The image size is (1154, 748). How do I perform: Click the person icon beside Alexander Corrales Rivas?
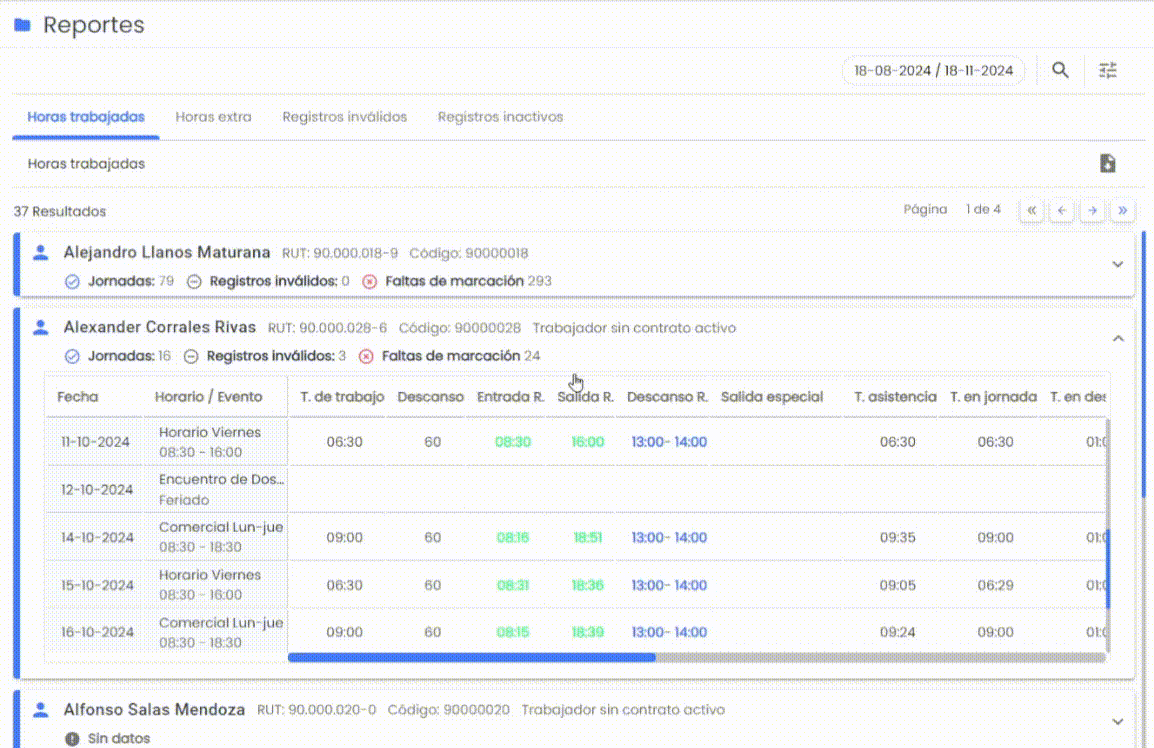point(41,328)
